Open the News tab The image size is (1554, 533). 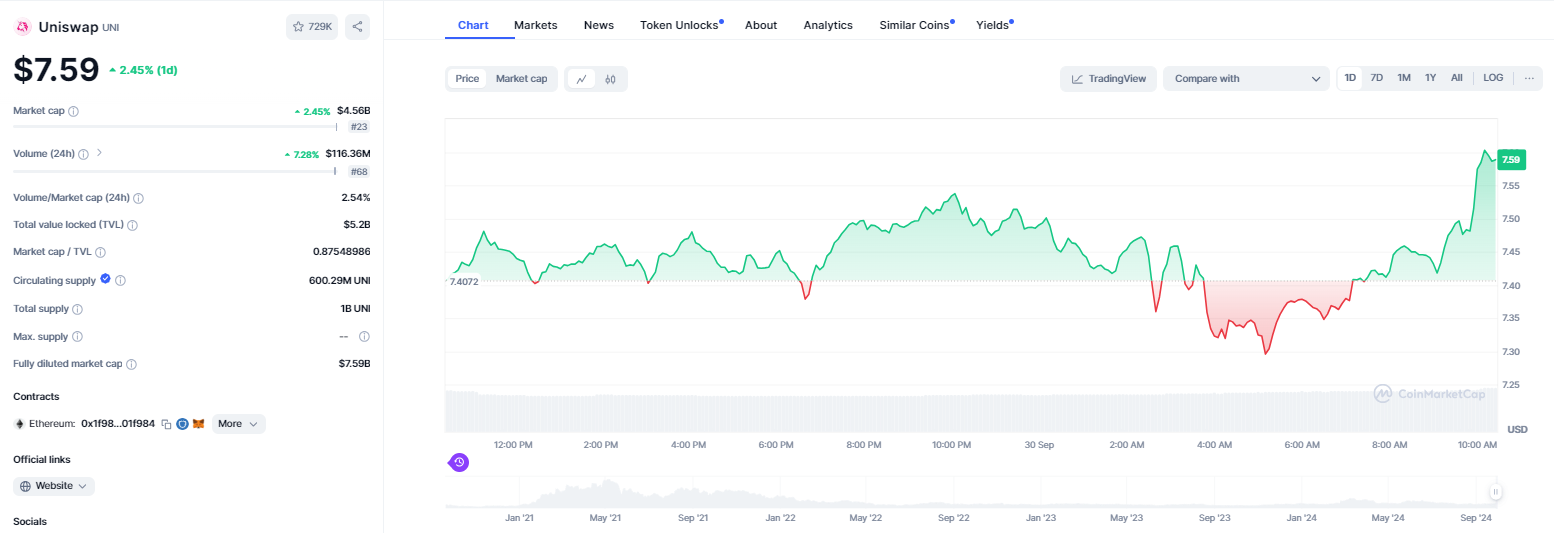599,25
